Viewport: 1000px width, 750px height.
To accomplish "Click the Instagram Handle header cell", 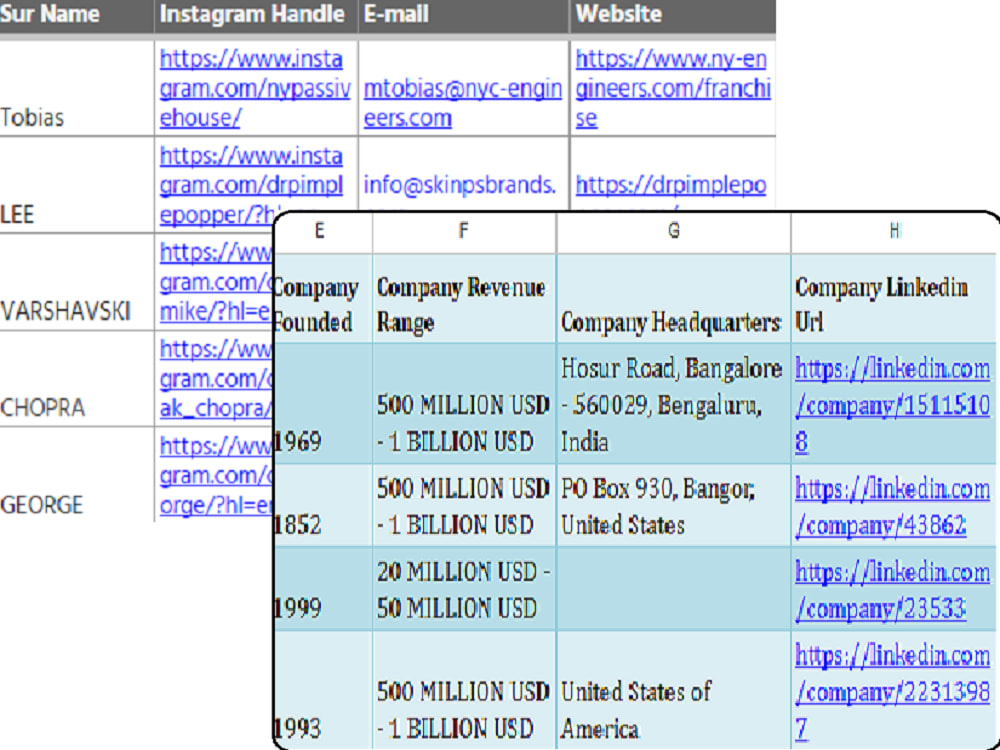I will click(256, 15).
